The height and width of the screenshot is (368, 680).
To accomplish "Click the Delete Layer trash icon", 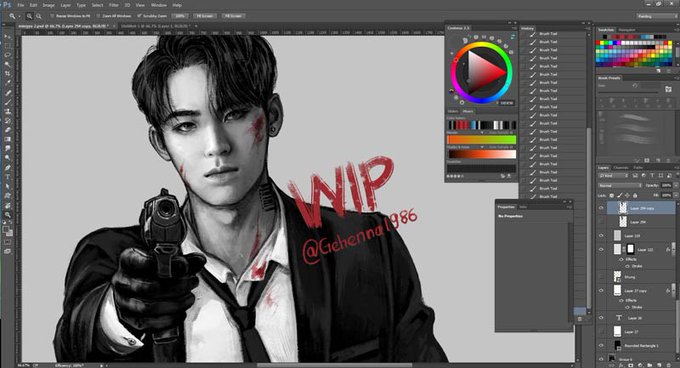I will coord(670,365).
